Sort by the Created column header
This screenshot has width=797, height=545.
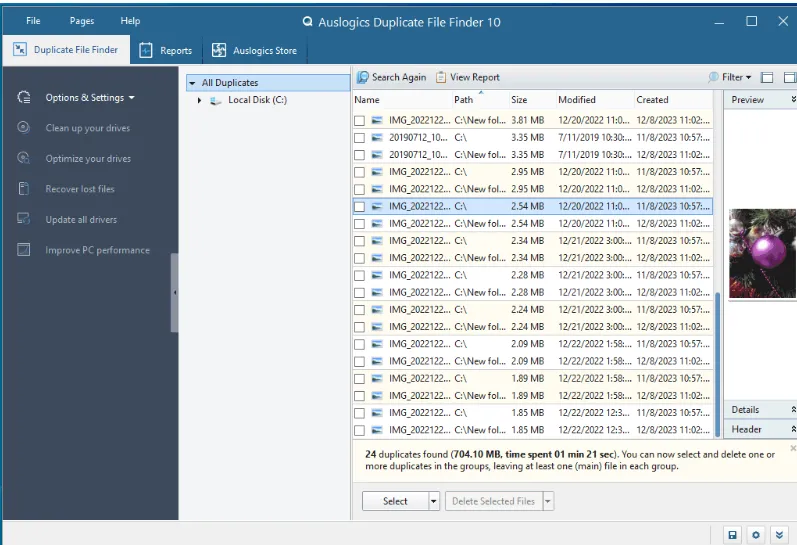tap(673, 100)
